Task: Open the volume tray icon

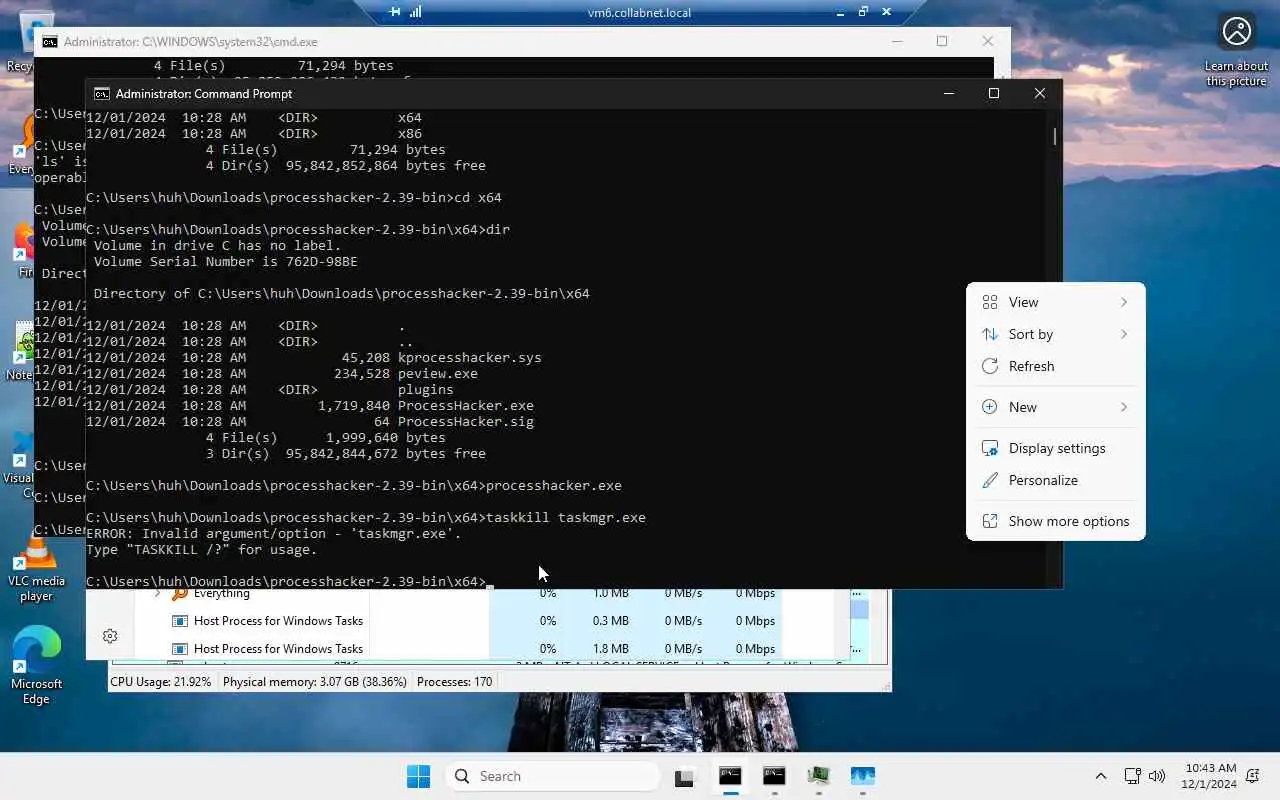Action: click(x=1157, y=776)
